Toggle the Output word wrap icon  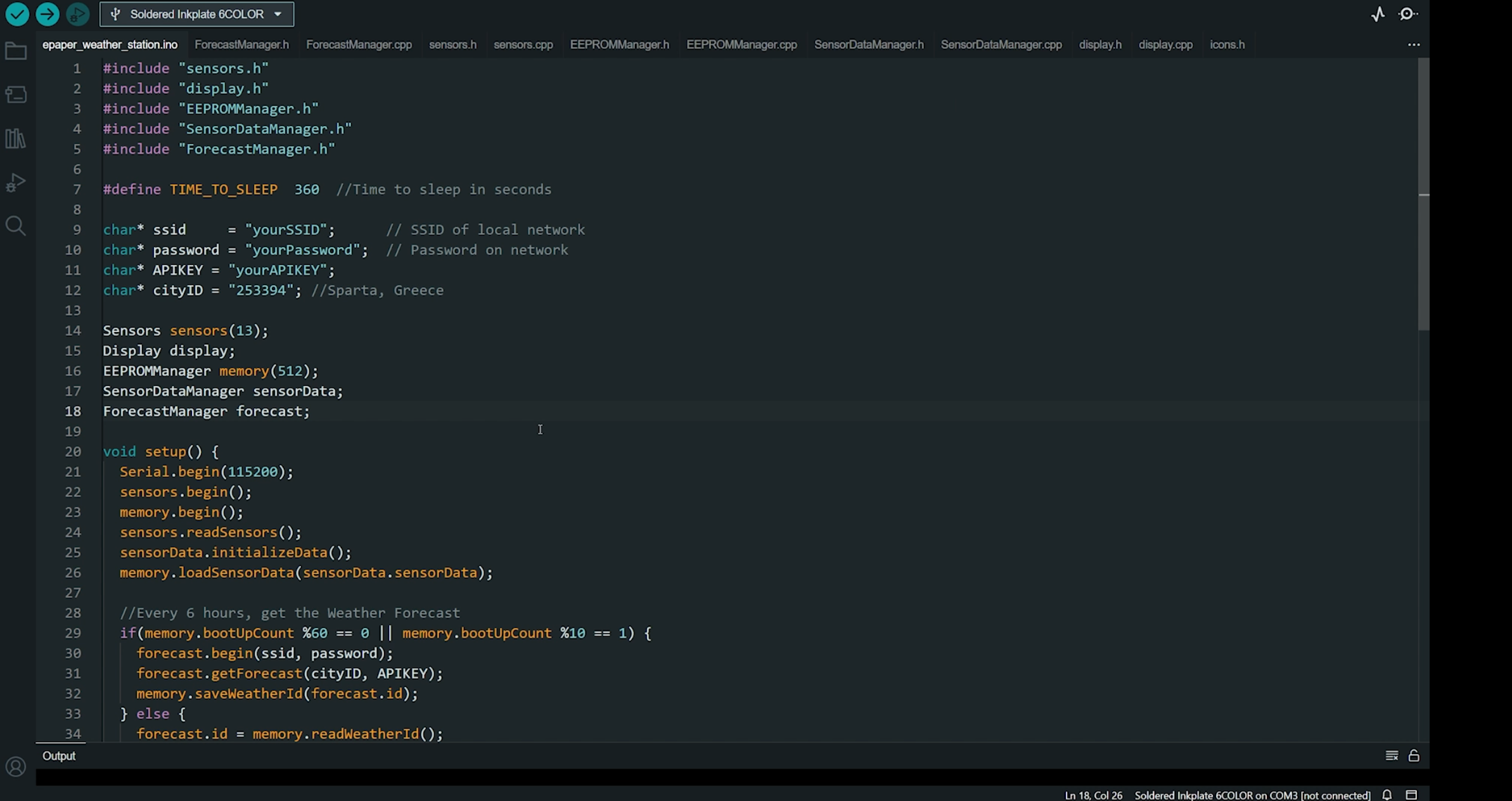1392,756
